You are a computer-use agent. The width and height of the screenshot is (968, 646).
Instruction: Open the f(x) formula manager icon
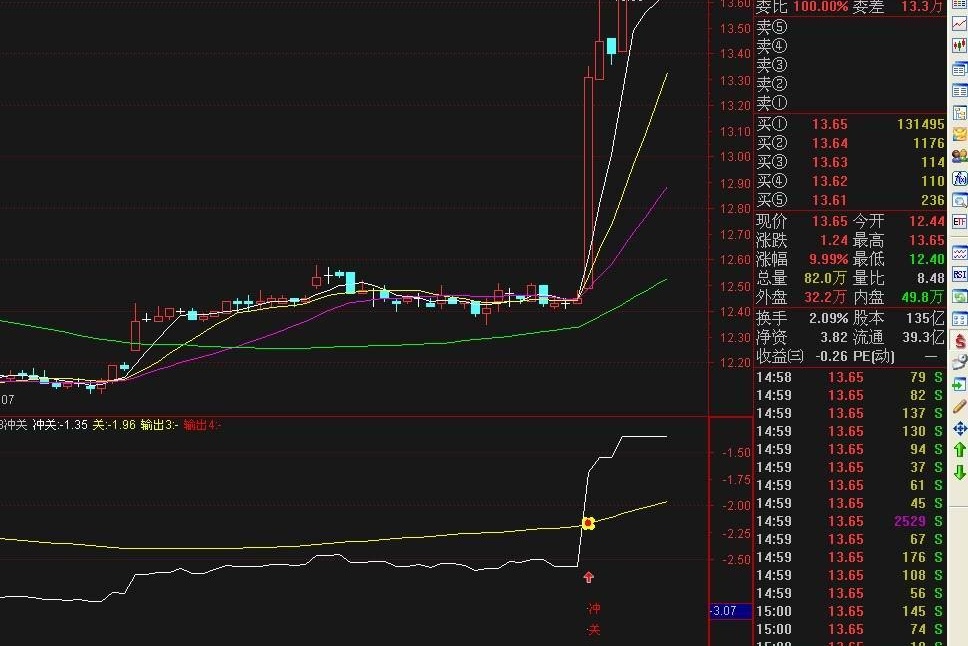click(x=960, y=178)
